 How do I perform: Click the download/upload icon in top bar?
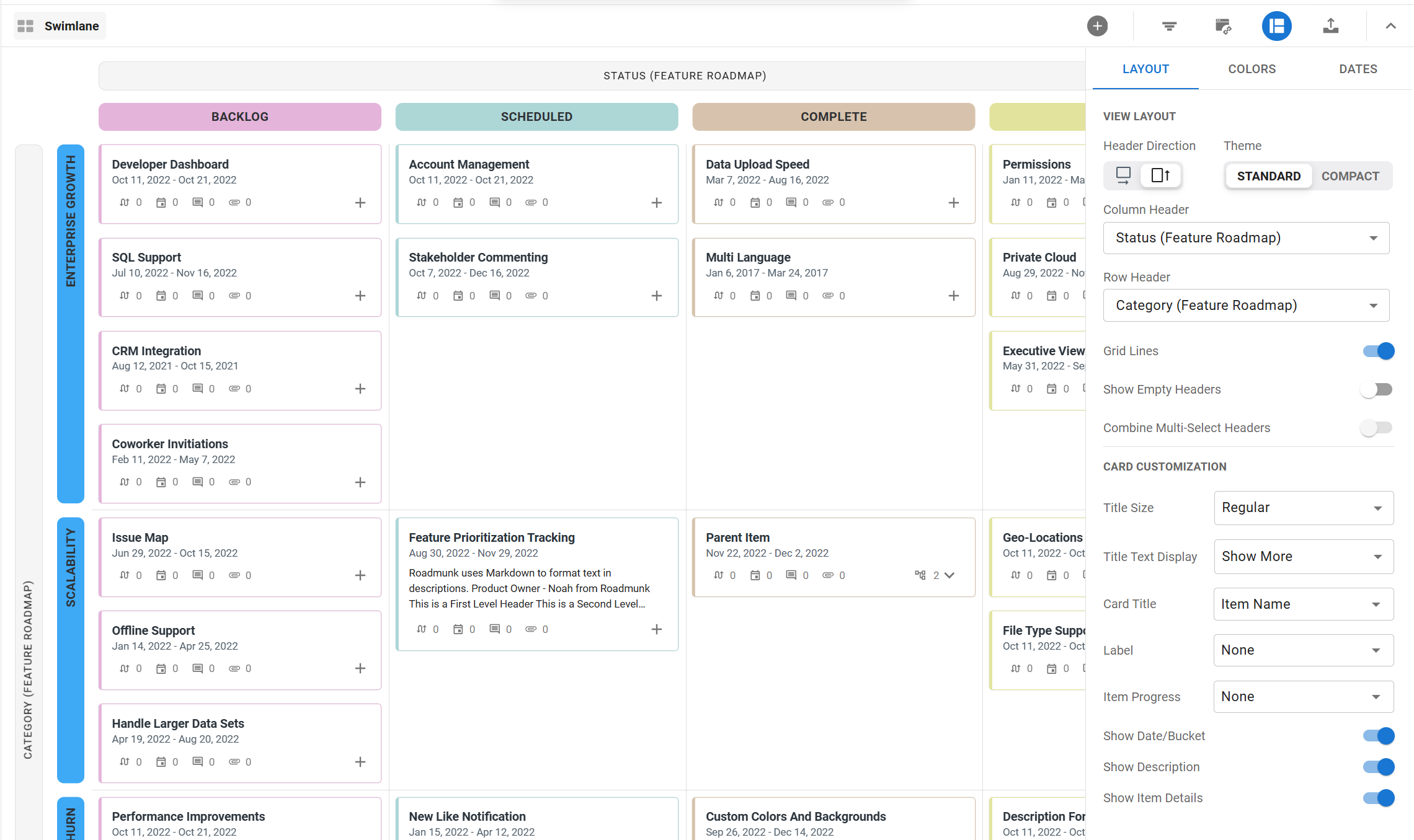[x=1331, y=25]
